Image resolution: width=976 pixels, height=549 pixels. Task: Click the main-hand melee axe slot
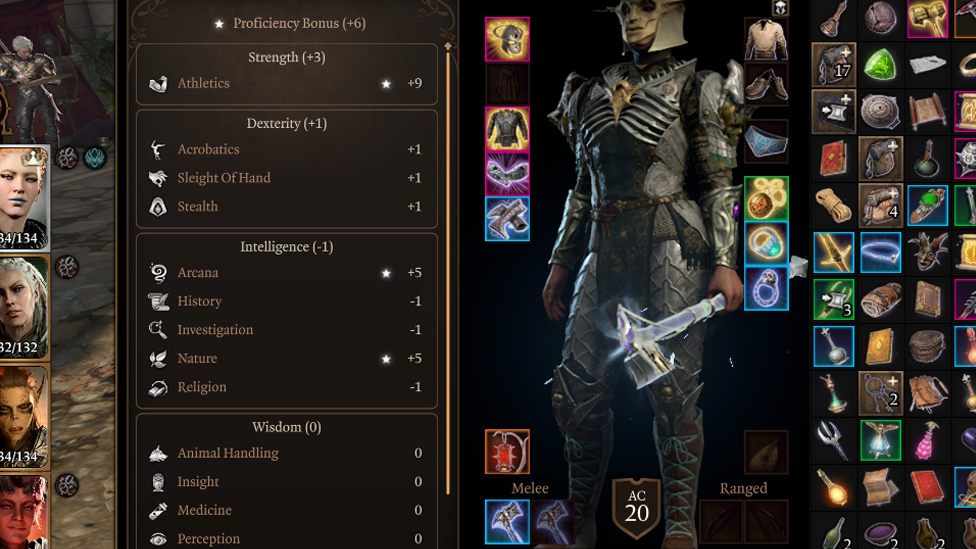[x=507, y=522]
